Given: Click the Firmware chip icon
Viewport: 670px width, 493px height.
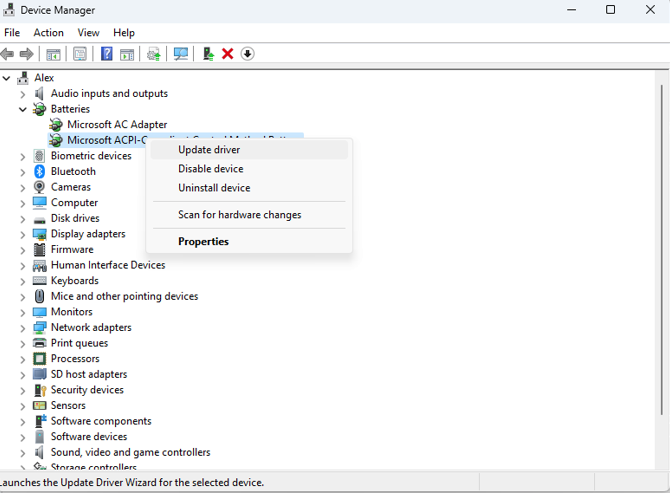Looking at the screenshot, I should point(39,249).
